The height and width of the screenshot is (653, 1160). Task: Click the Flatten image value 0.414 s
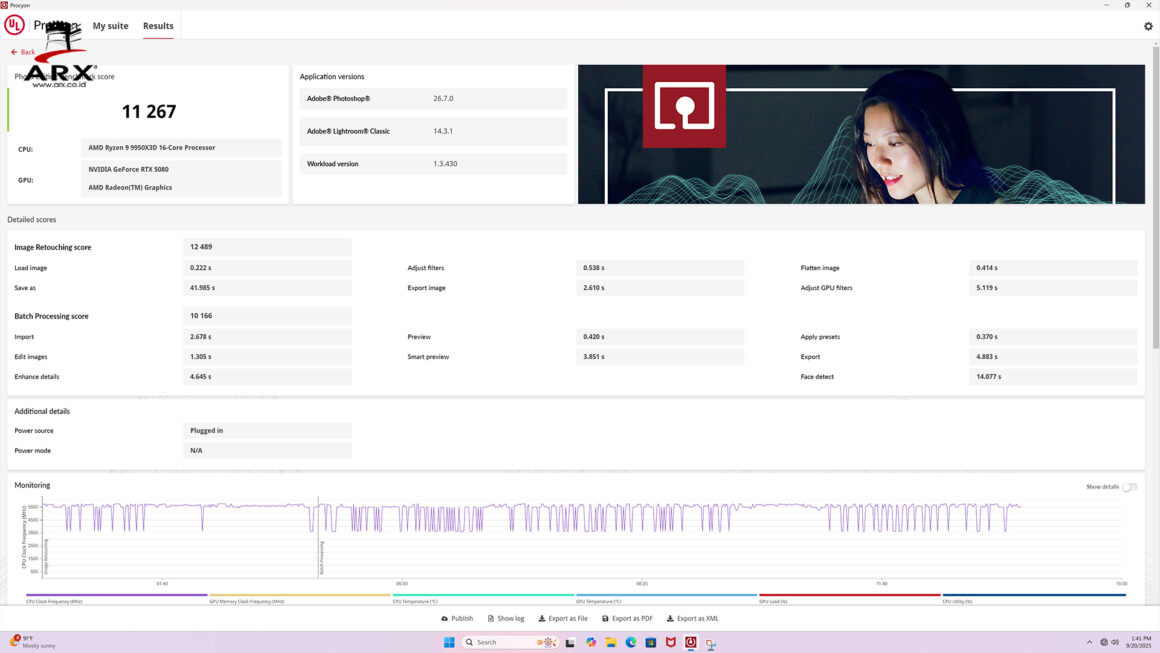(x=1053, y=268)
